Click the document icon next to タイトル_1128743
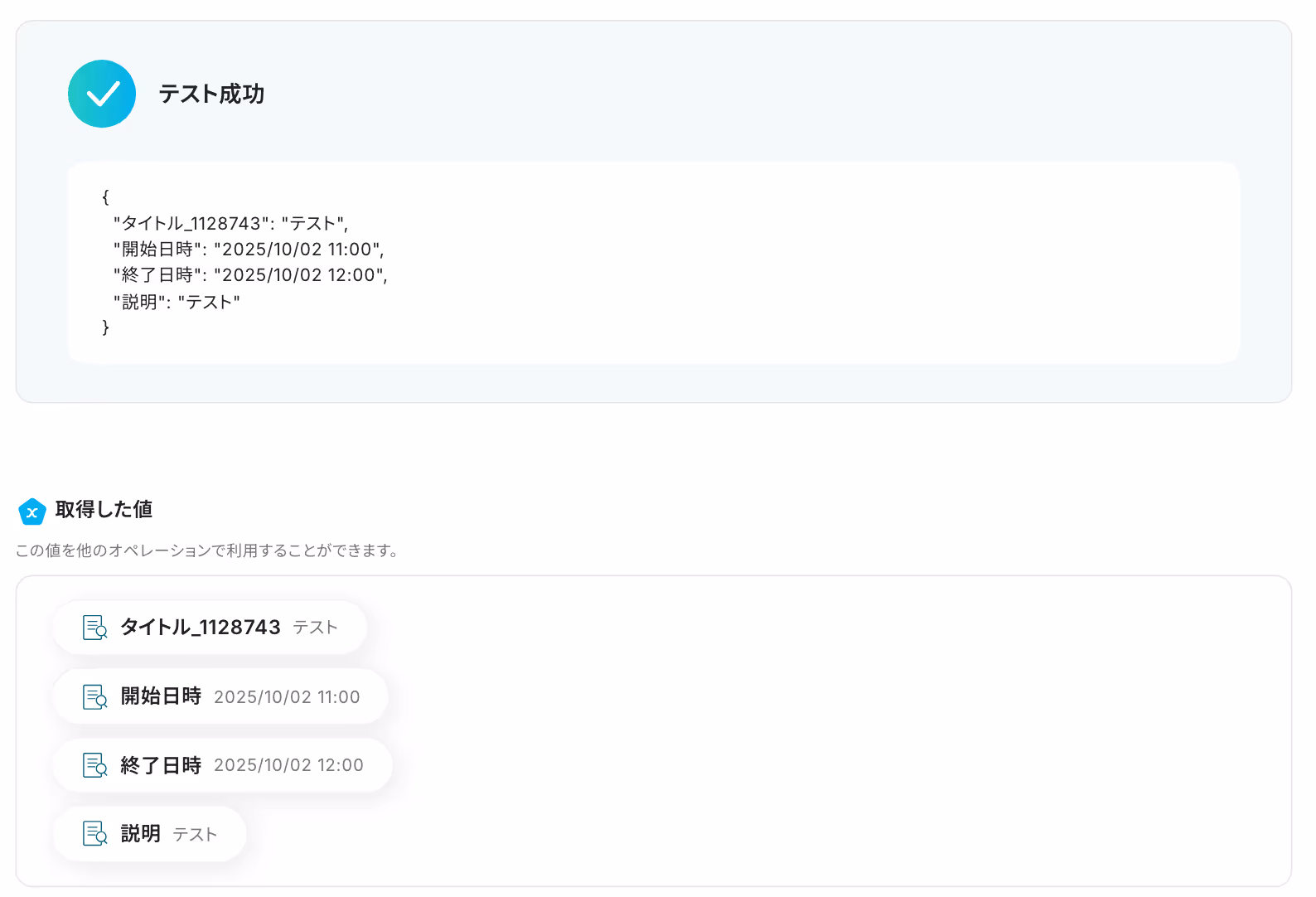This screenshot has width=1316, height=897. (x=95, y=628)
